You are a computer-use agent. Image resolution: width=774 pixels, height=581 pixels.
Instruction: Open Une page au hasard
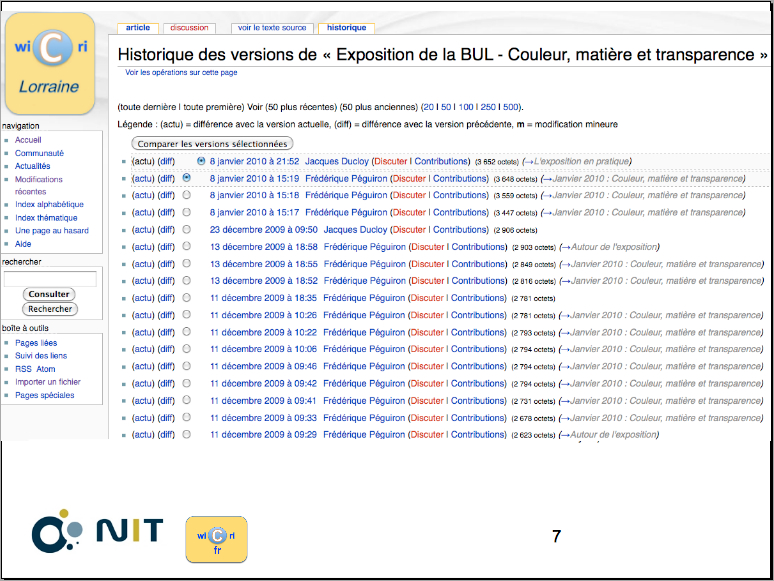tap(52, 231)
